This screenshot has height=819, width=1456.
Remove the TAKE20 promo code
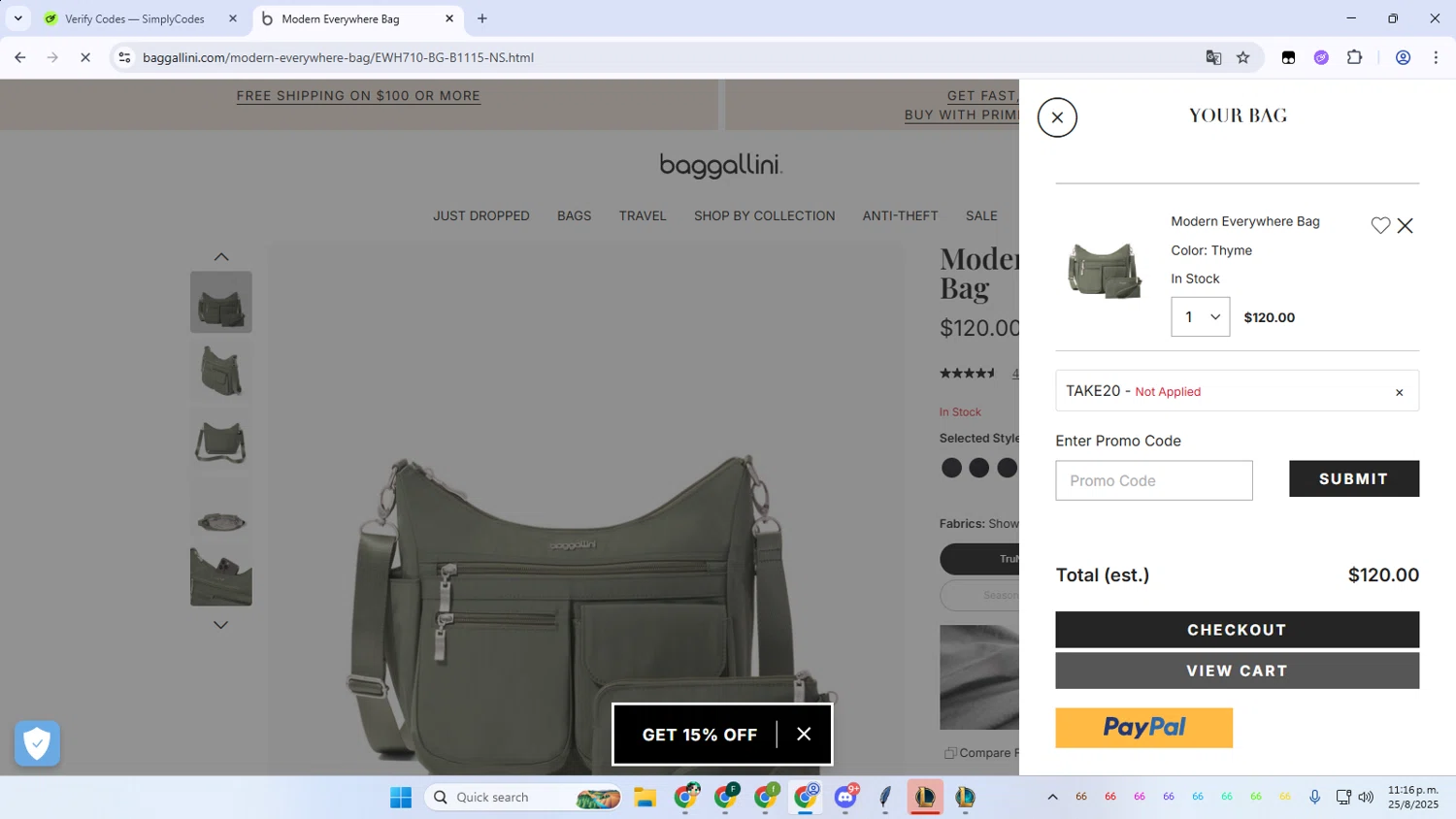tap(1399, 392)
